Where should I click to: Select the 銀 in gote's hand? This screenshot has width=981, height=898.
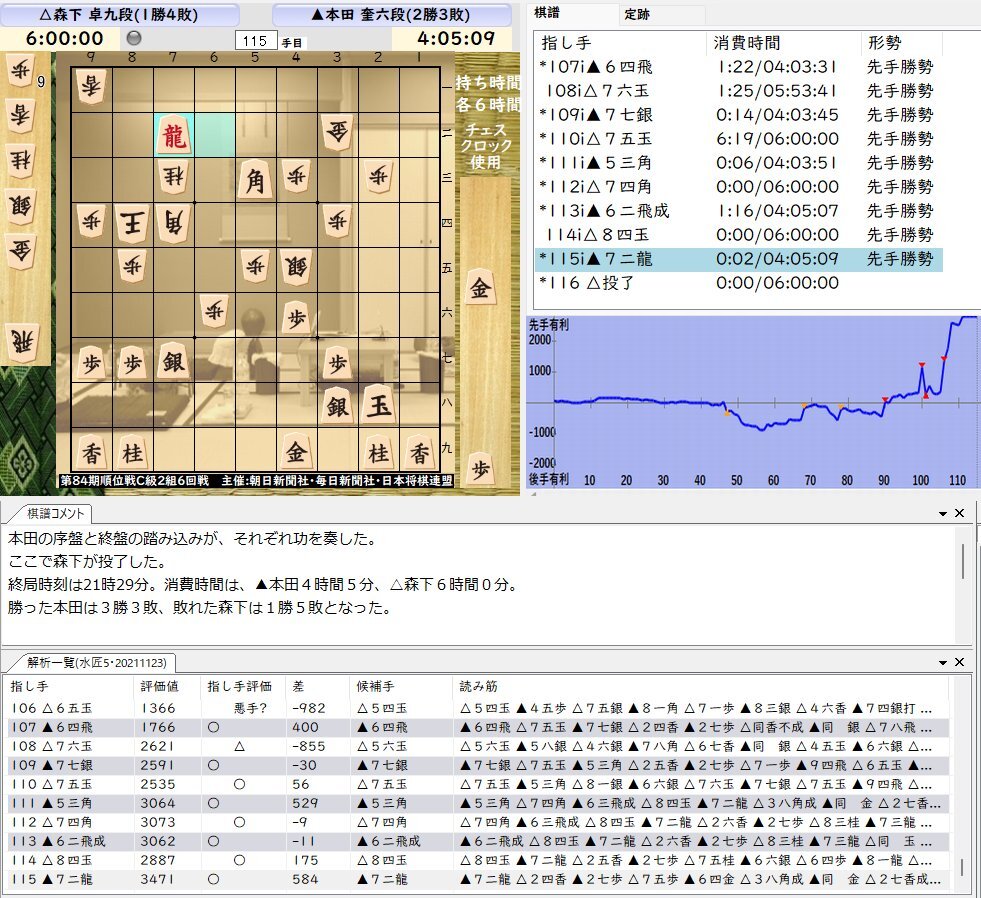point(22,207)
